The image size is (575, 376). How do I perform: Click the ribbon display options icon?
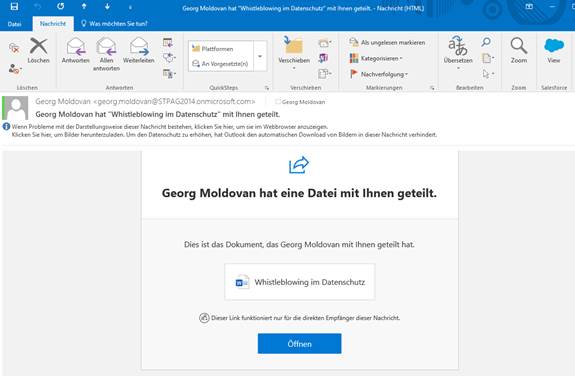click(529, 7)
